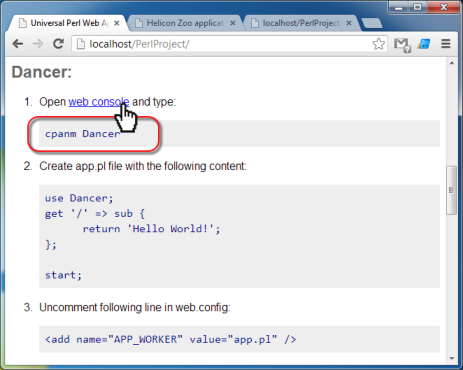Screen dimensions: 463x370
Task: Click 'Create app.pl file' instruction text
Action: [143, 166]
